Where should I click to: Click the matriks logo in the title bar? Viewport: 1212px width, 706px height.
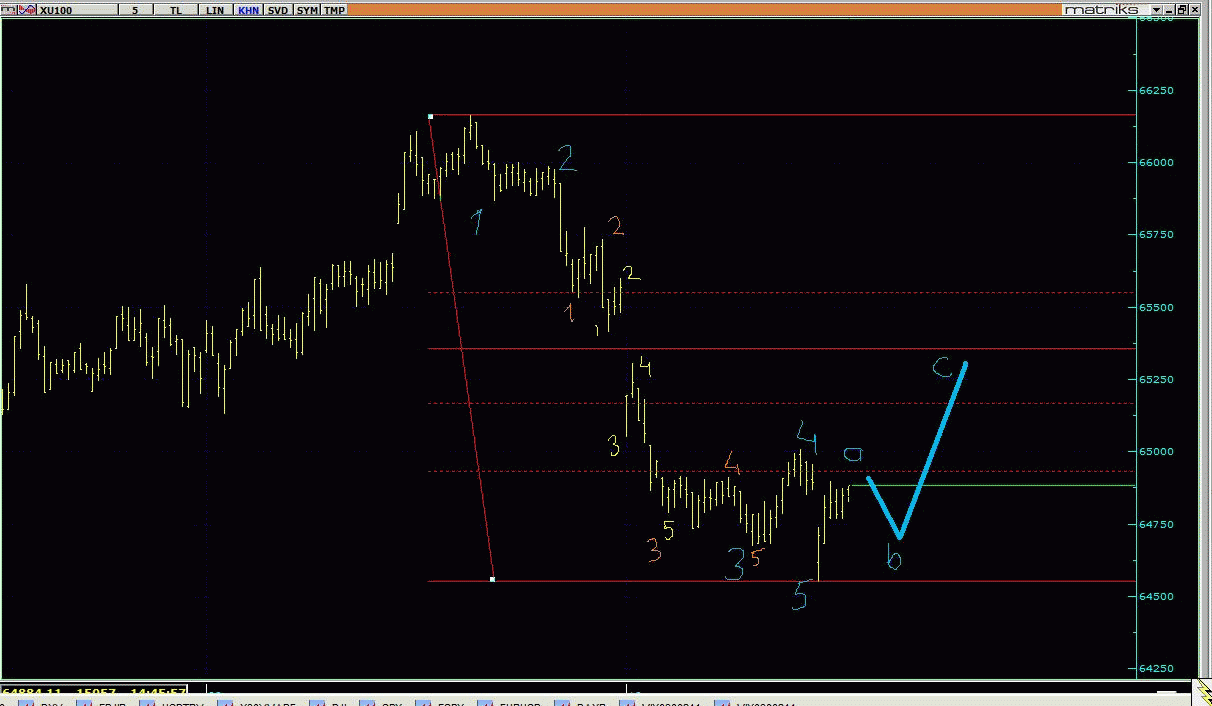point(1101,9)
